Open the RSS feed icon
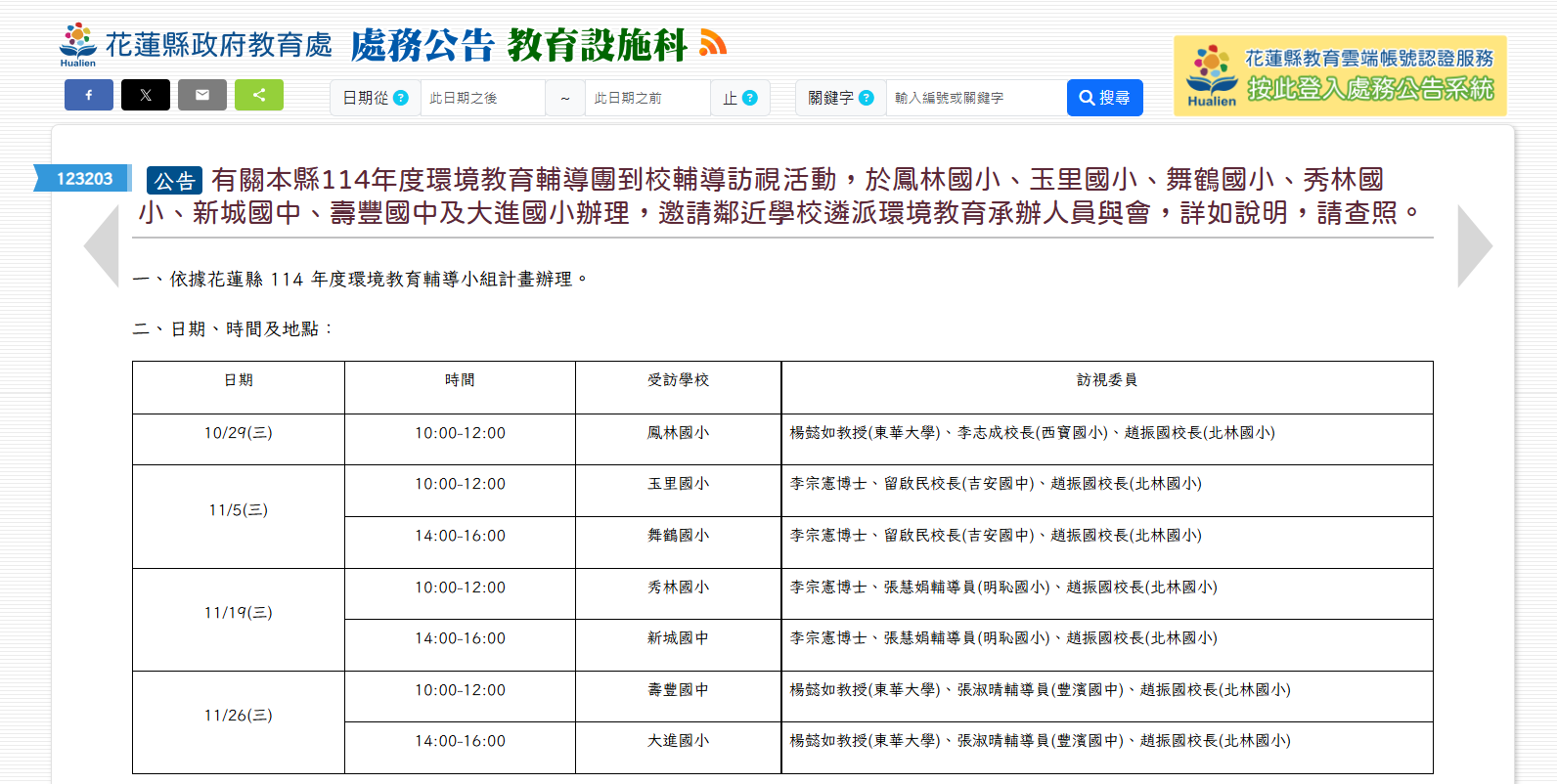 pos(713,43)
